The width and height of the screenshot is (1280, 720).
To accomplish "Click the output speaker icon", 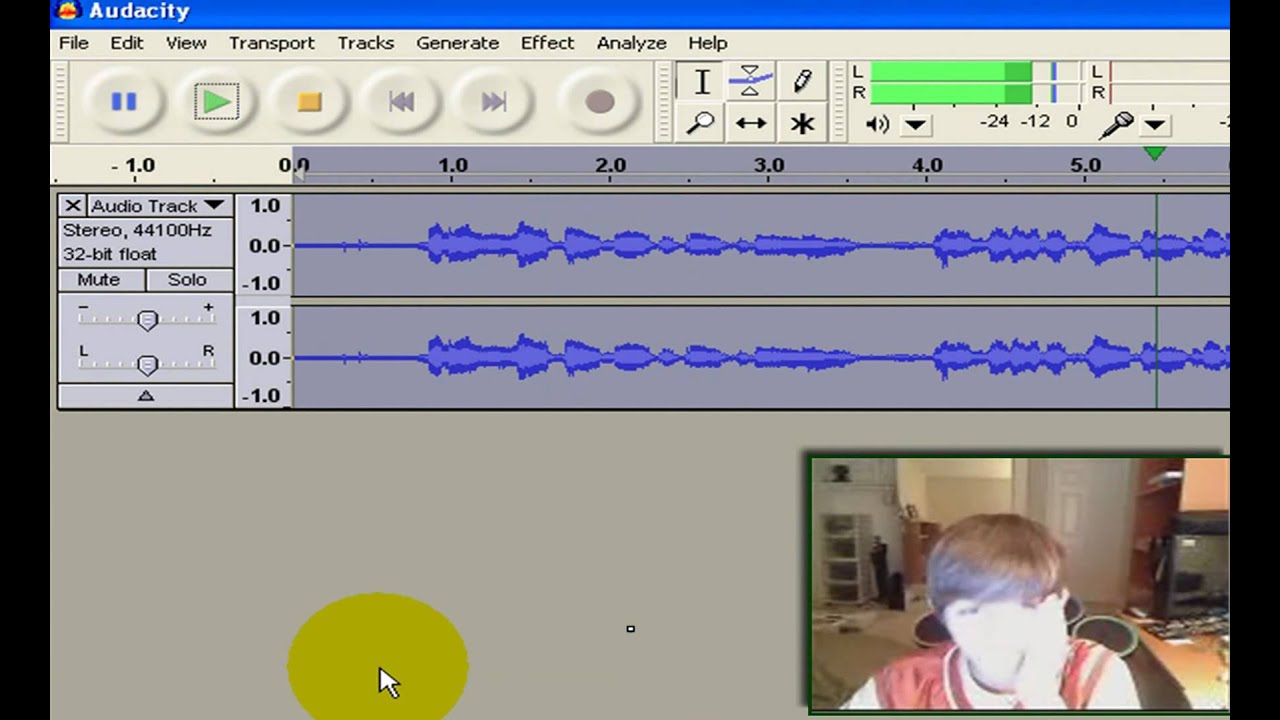I will pyautogui.click(x=877, y=124).
